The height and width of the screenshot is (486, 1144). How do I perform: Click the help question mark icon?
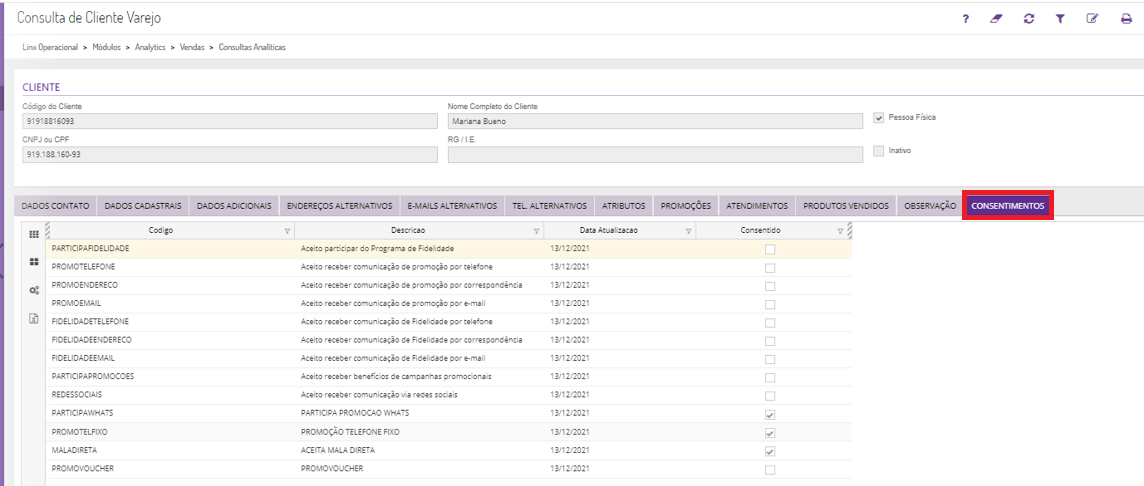(965, 19)
